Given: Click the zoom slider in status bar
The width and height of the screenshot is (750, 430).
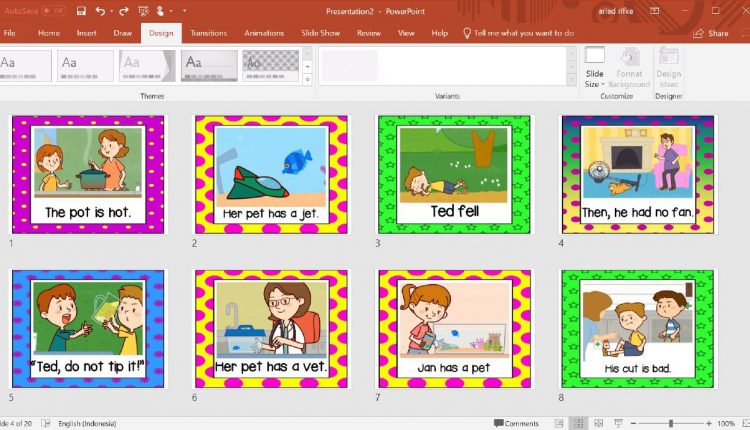Looking at the screenshot, I should click(671, 423).
